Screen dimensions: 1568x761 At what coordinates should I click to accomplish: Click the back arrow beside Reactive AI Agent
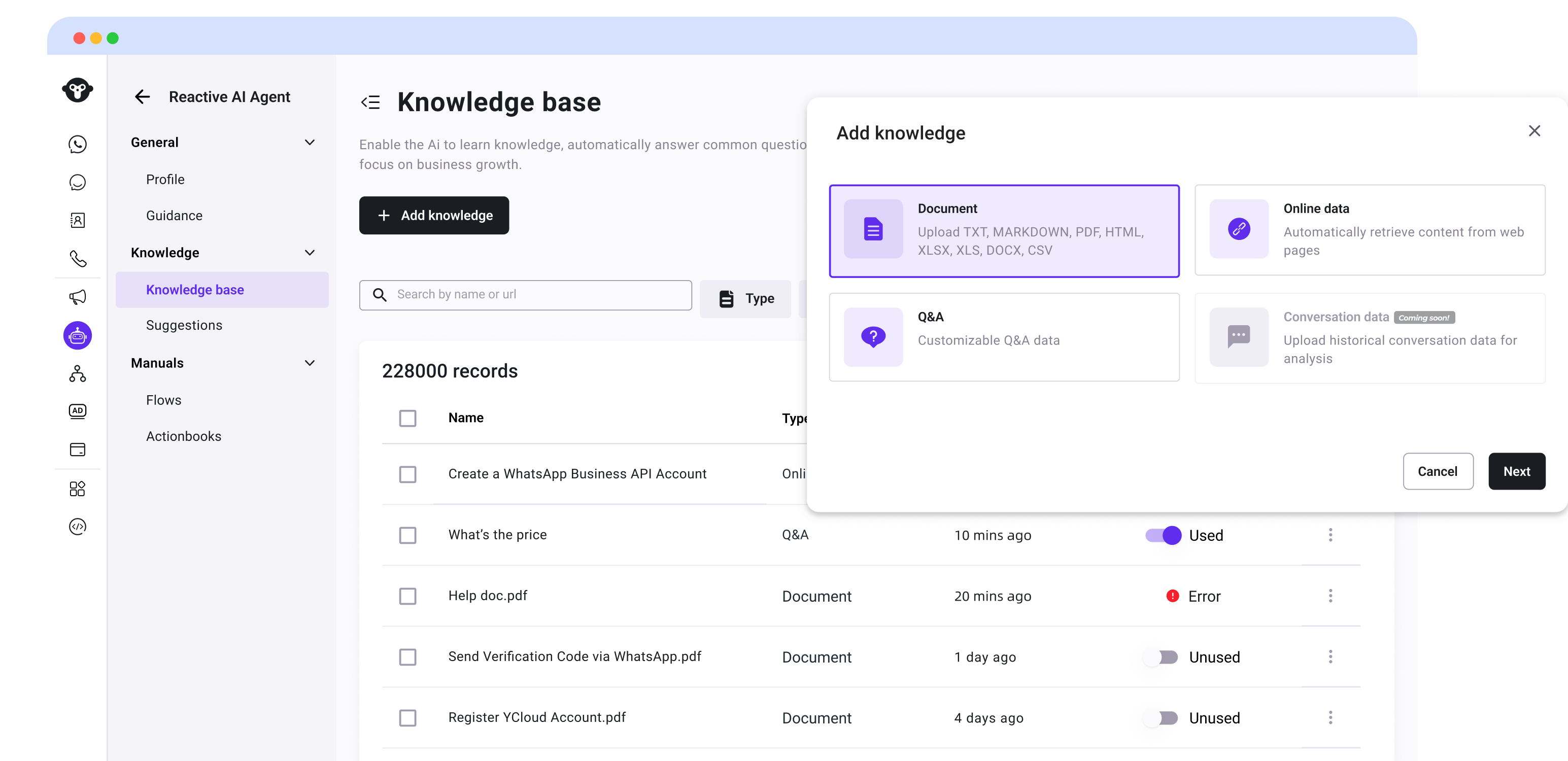(x=143, y=97)
